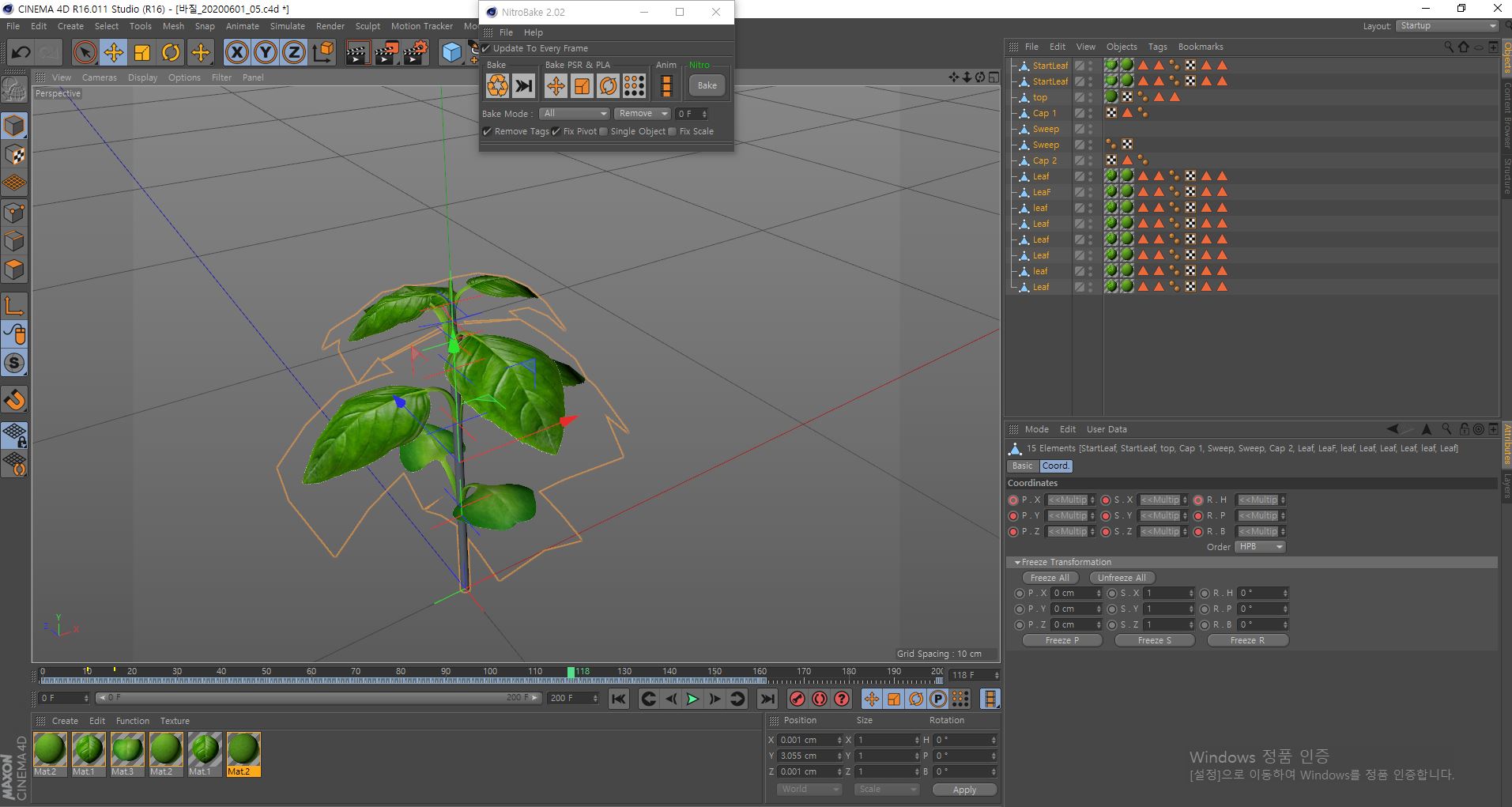Click NitroBake rotation bake icon
The image size is (1512, 807).
click(608, 85)
